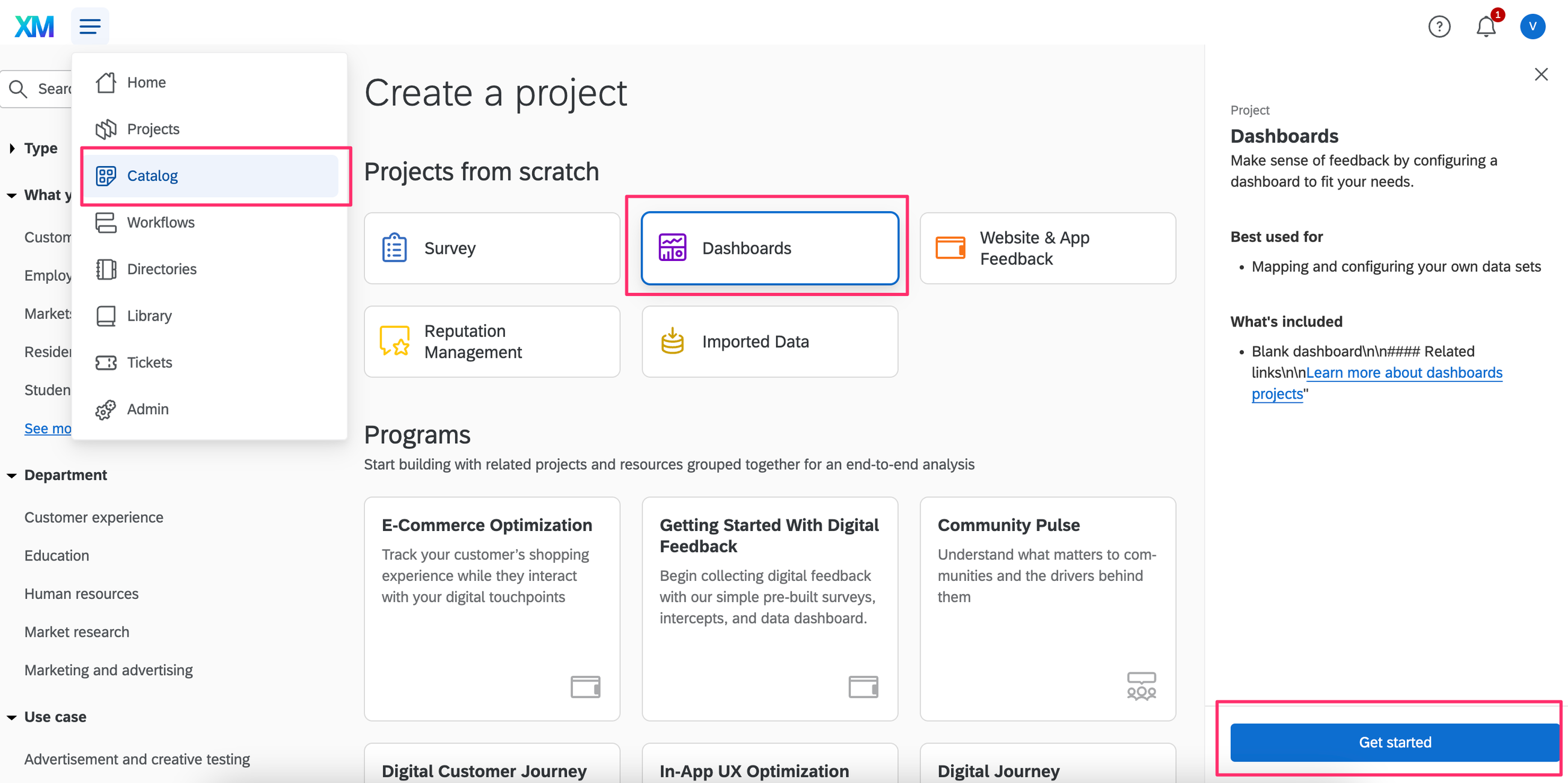Collapse the Use case filter section
The width and height of the screenshot is (1568, 783).
click(47, 717)
